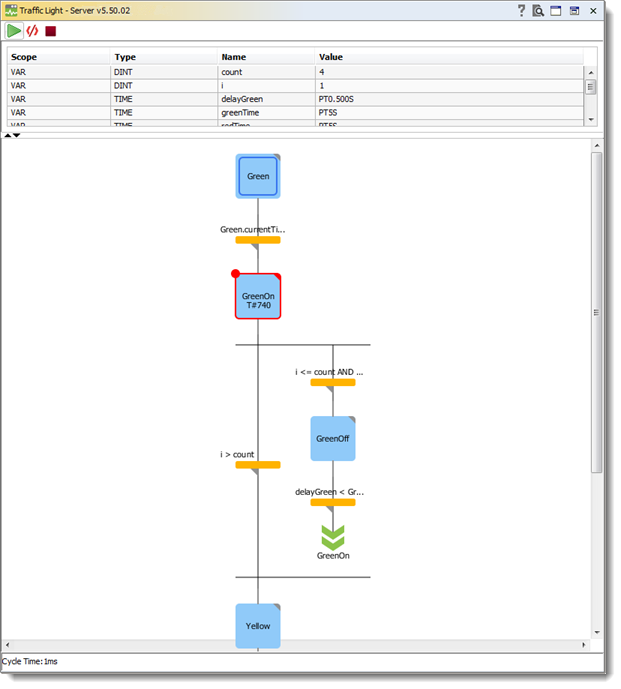Click the GreenOn step with breakpoint
This screenshot has width=621, height=689.
pos(258,297)
